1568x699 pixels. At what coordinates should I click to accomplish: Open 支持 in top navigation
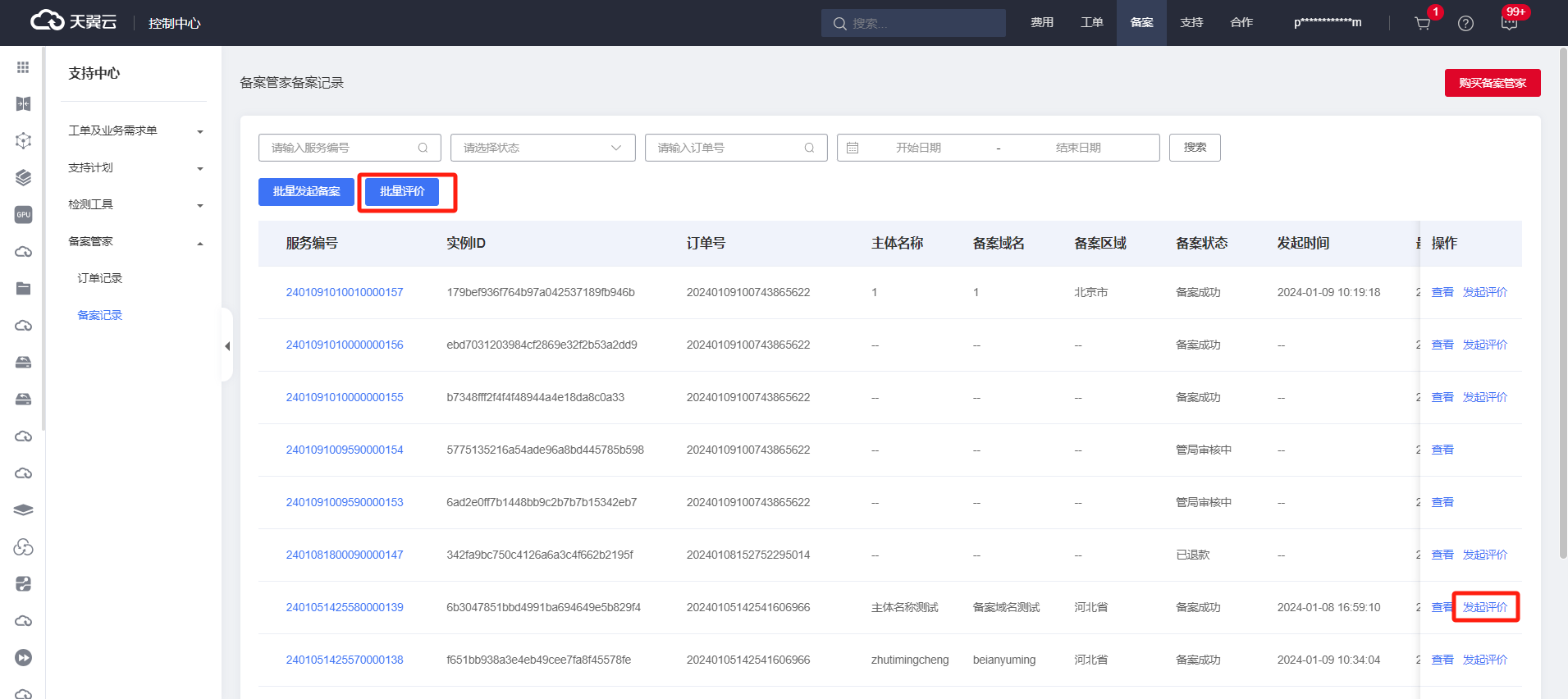(1191, 22)
